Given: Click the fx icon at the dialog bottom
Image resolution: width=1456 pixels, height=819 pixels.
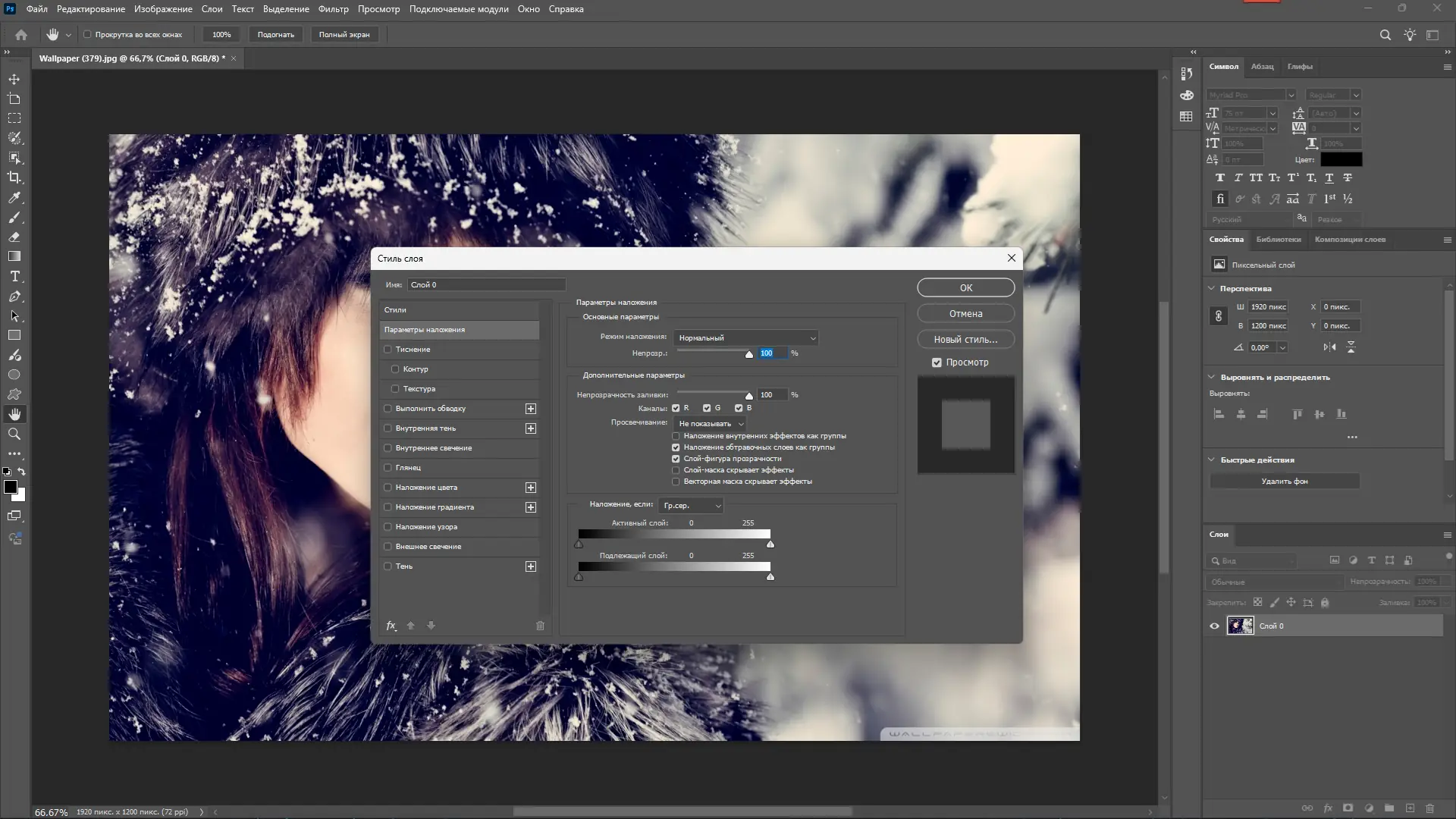Looking at the screenshot, I should click(391, 626).
